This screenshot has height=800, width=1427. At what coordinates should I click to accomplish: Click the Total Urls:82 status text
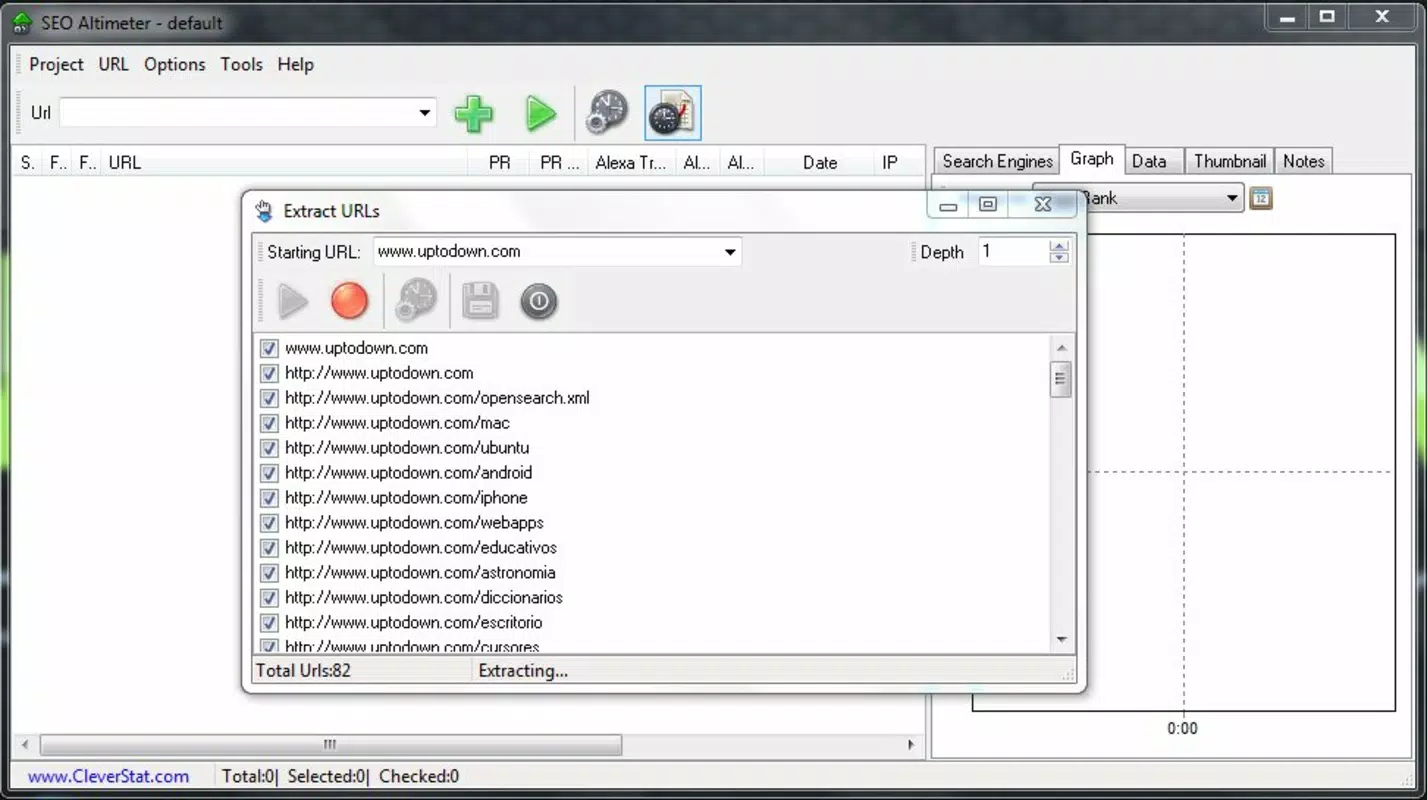(x=303, y=671)
